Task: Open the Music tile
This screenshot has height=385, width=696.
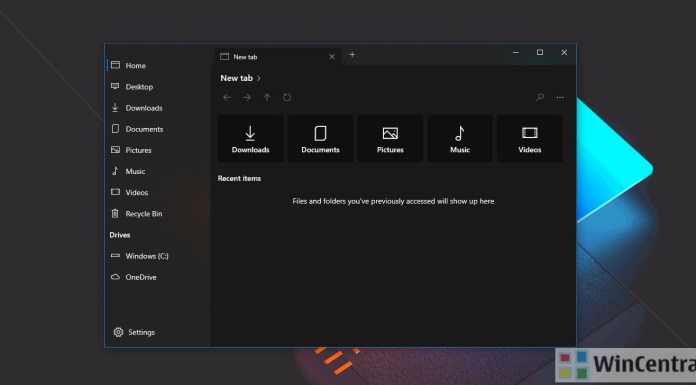Action: point(460,139)
